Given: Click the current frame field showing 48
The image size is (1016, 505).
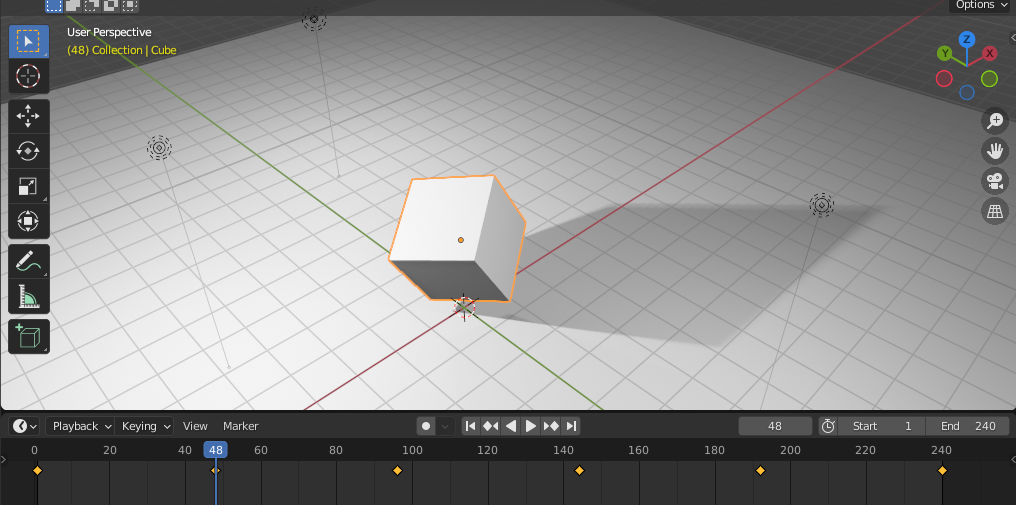Looking at the screenshot, I should click(775, 426).
